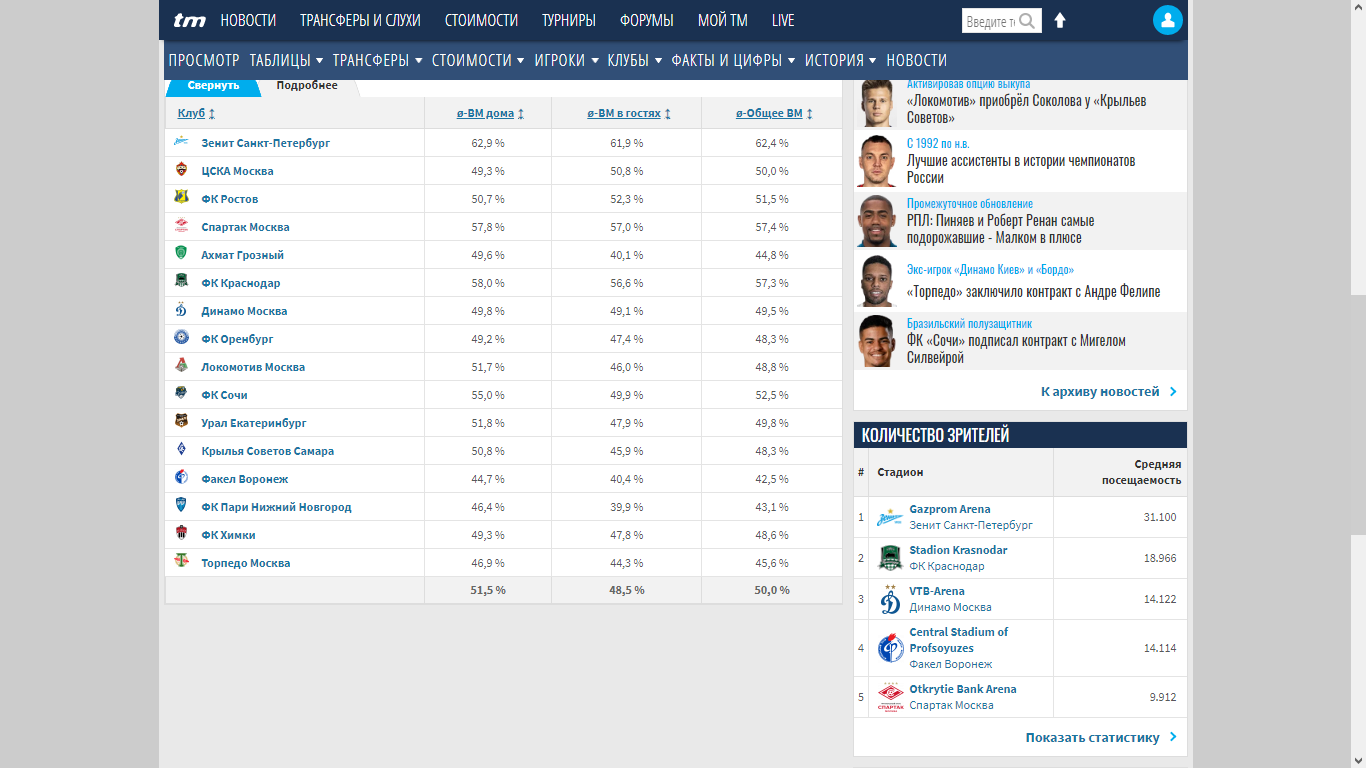Click into the search input field

(x=989, y=21)
